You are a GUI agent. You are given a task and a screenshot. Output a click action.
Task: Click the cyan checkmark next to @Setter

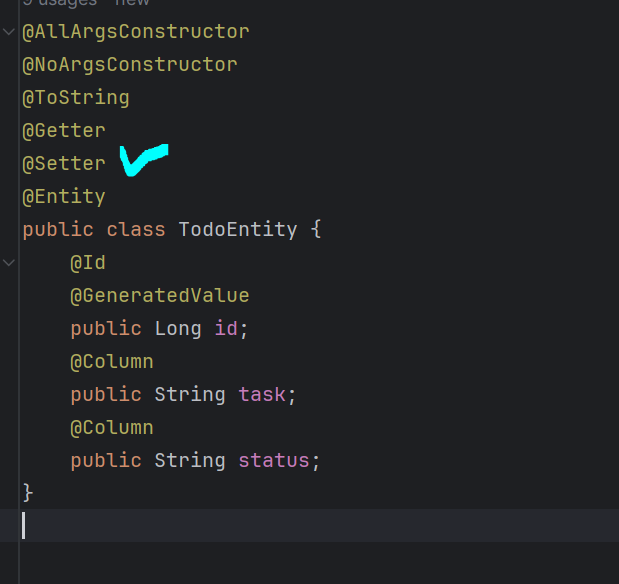tap(142, 160)
